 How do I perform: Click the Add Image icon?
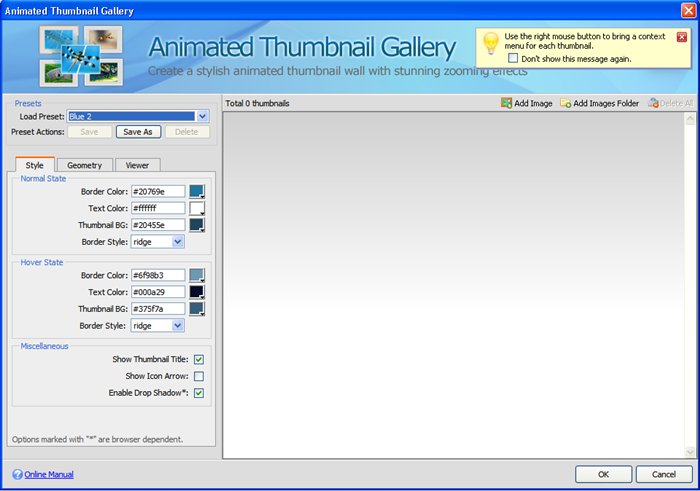[x=506, y=103]
